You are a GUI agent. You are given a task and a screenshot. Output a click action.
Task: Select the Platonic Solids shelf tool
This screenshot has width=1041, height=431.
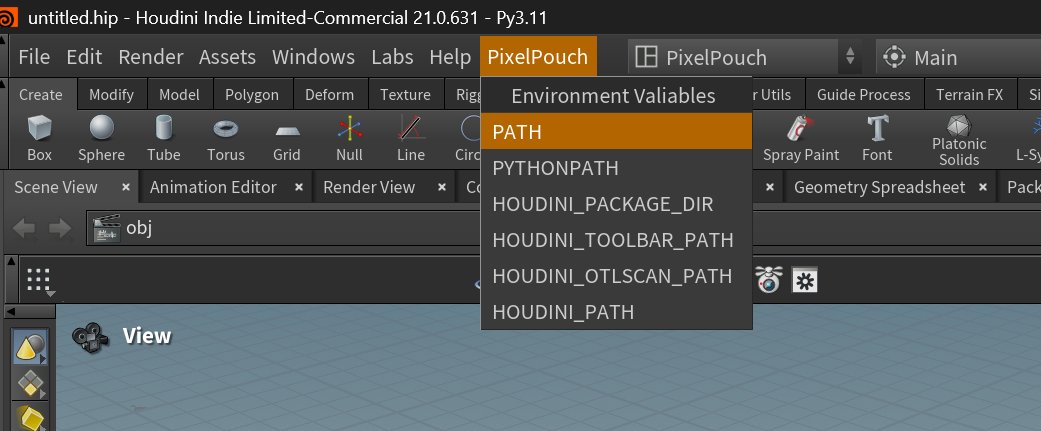click(x=959, y=140)
